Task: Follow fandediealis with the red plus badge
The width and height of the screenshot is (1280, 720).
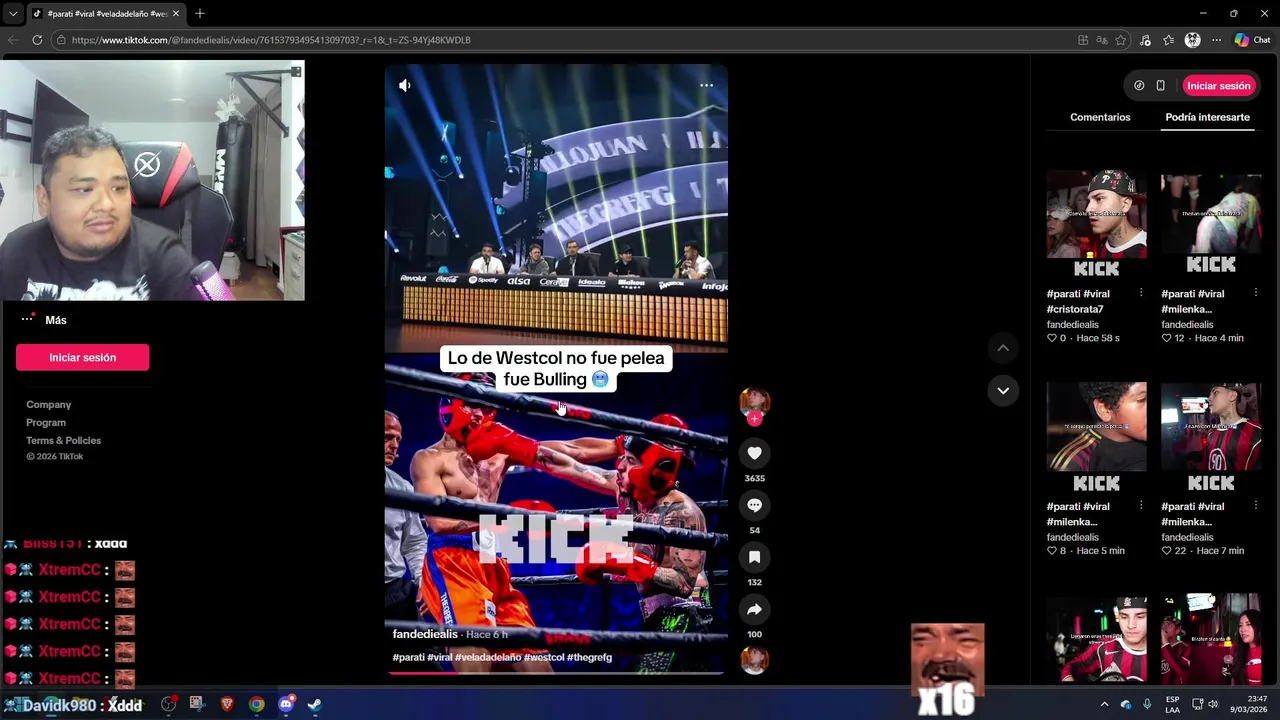Action: click(x=754, y=419)
